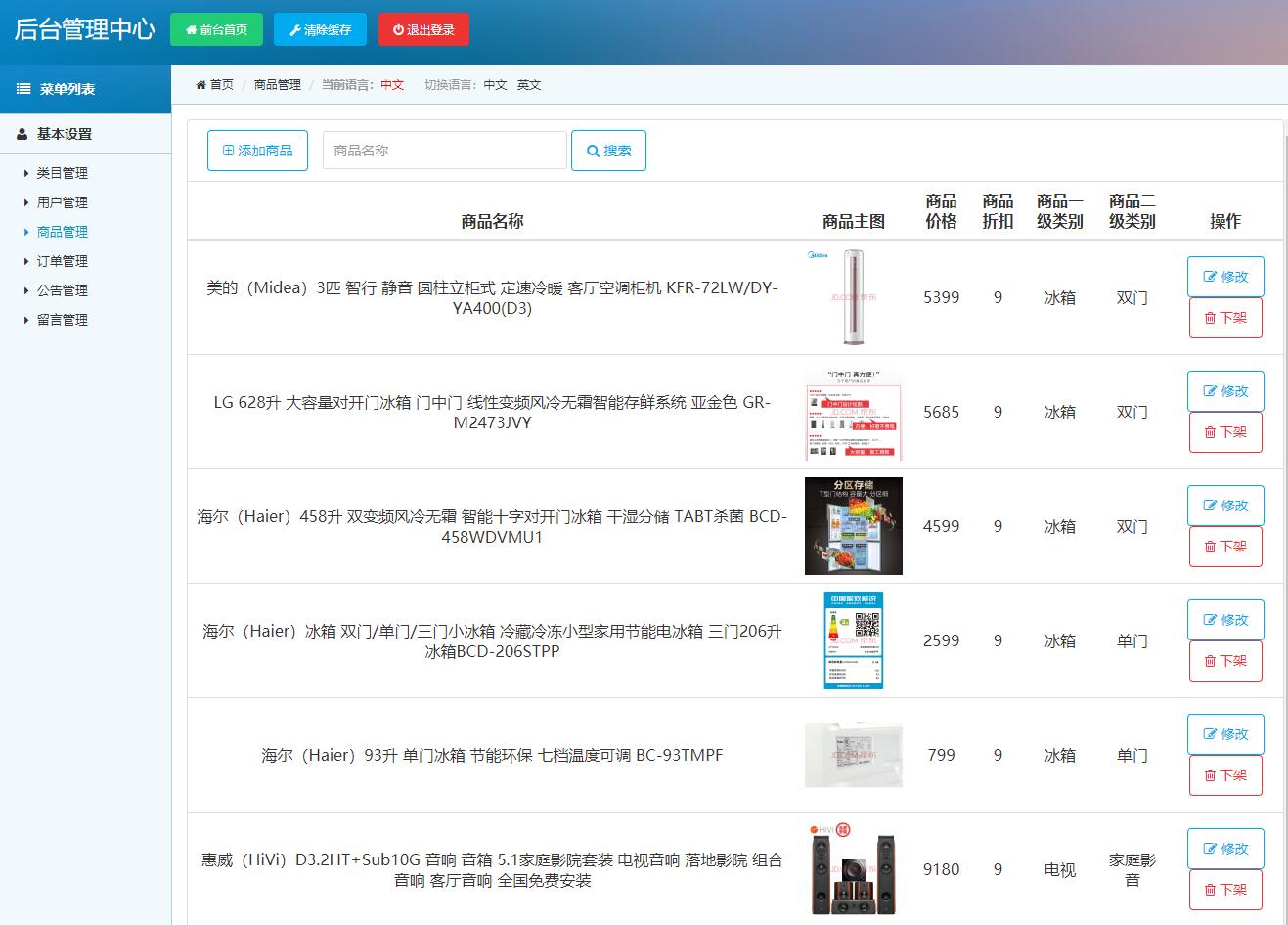Click the user icon beside 基本设置
The height and width of the screenshot is (925, 1288).
click(x=22, y=134)
